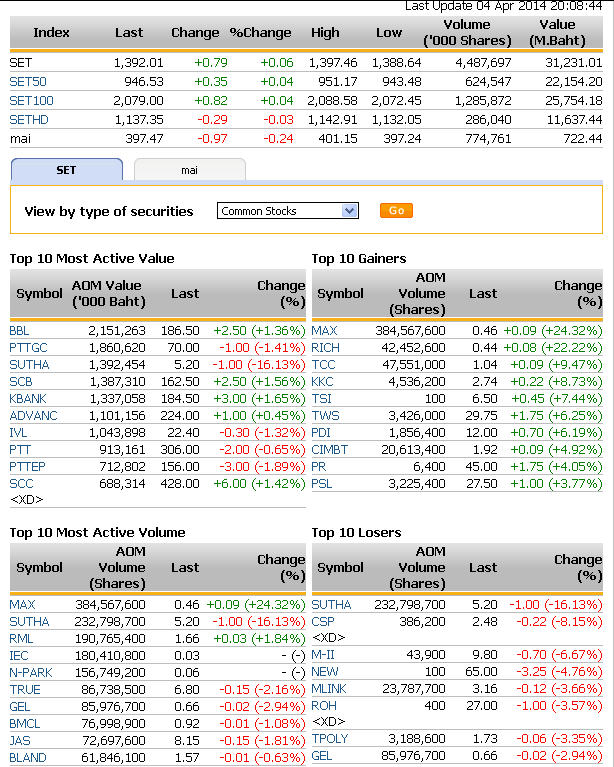Click MLINK stock symbol link
Image resolution: width=614 pixels, height=767 pixels.
coord(328,688)
